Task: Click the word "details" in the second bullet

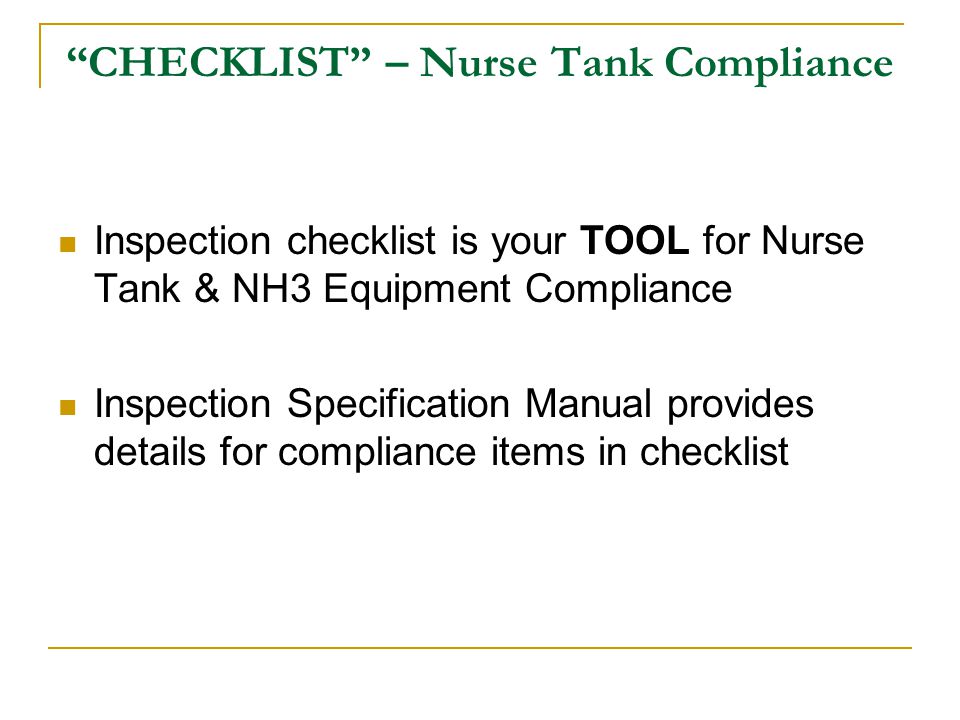Action: pos(149,452)
